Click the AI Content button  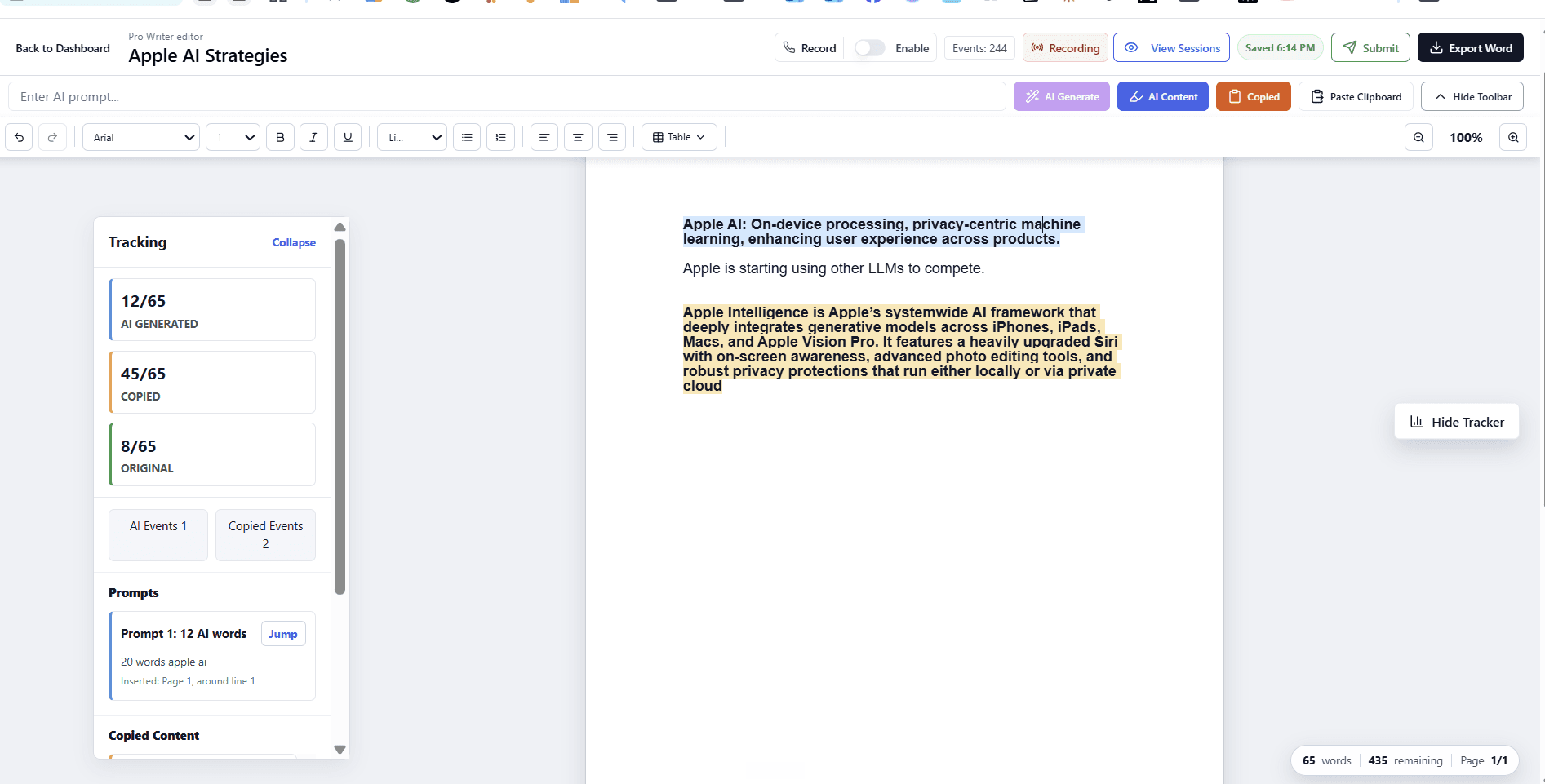click(1163, 96)
